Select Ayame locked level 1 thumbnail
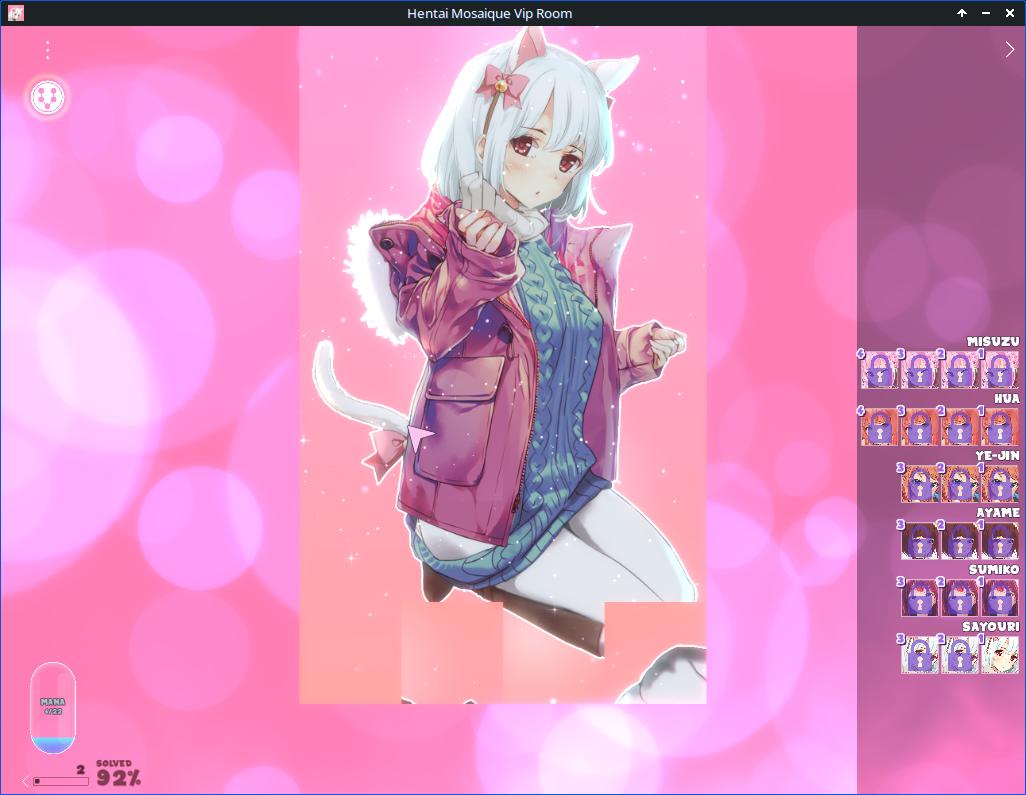 999,540
